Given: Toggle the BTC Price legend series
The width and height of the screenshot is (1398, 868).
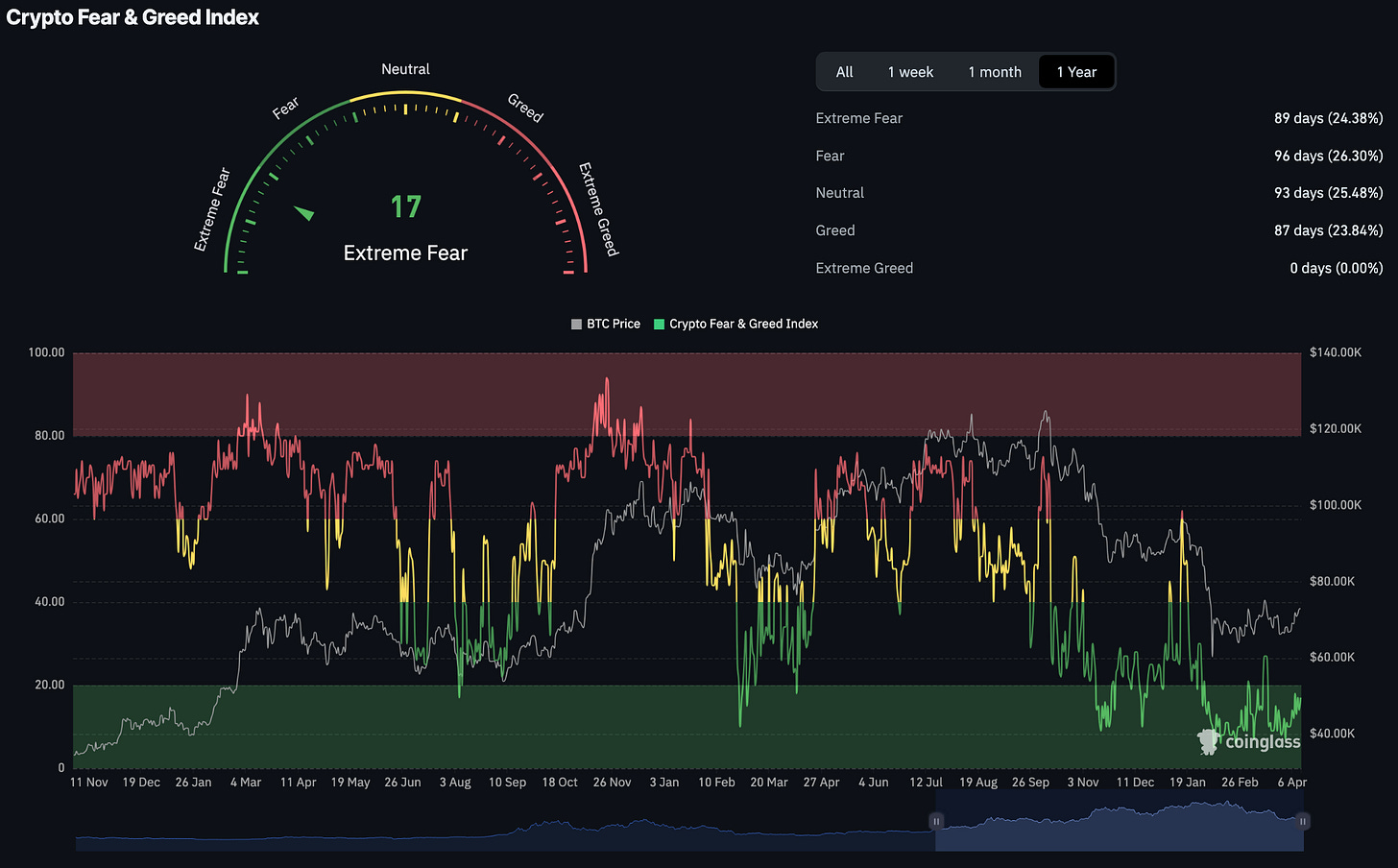Looking at the screenshot, I should [x=605, y=325].
